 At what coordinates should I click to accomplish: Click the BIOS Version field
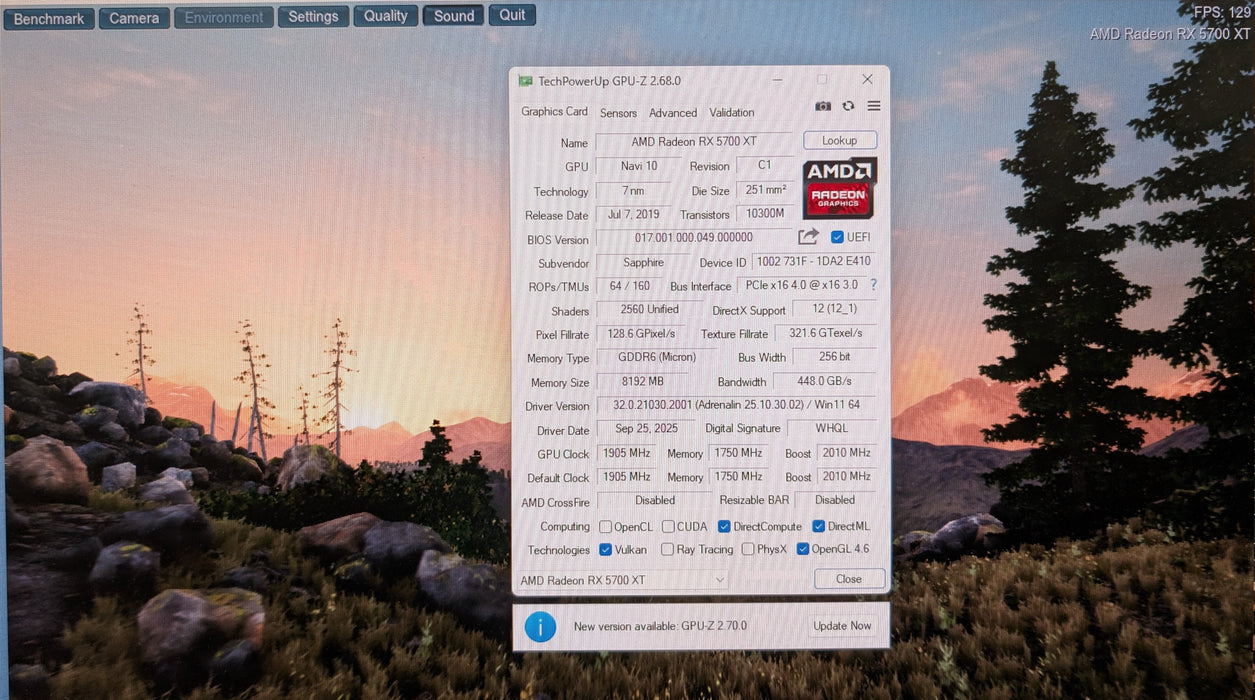pos(694,238)
